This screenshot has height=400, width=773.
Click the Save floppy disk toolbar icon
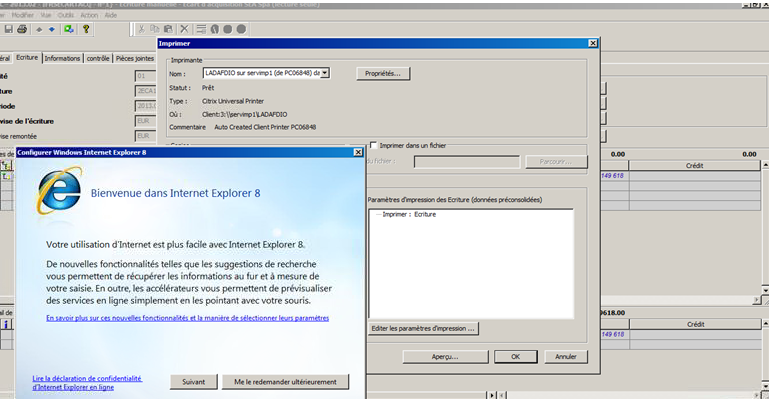[8, 29]
